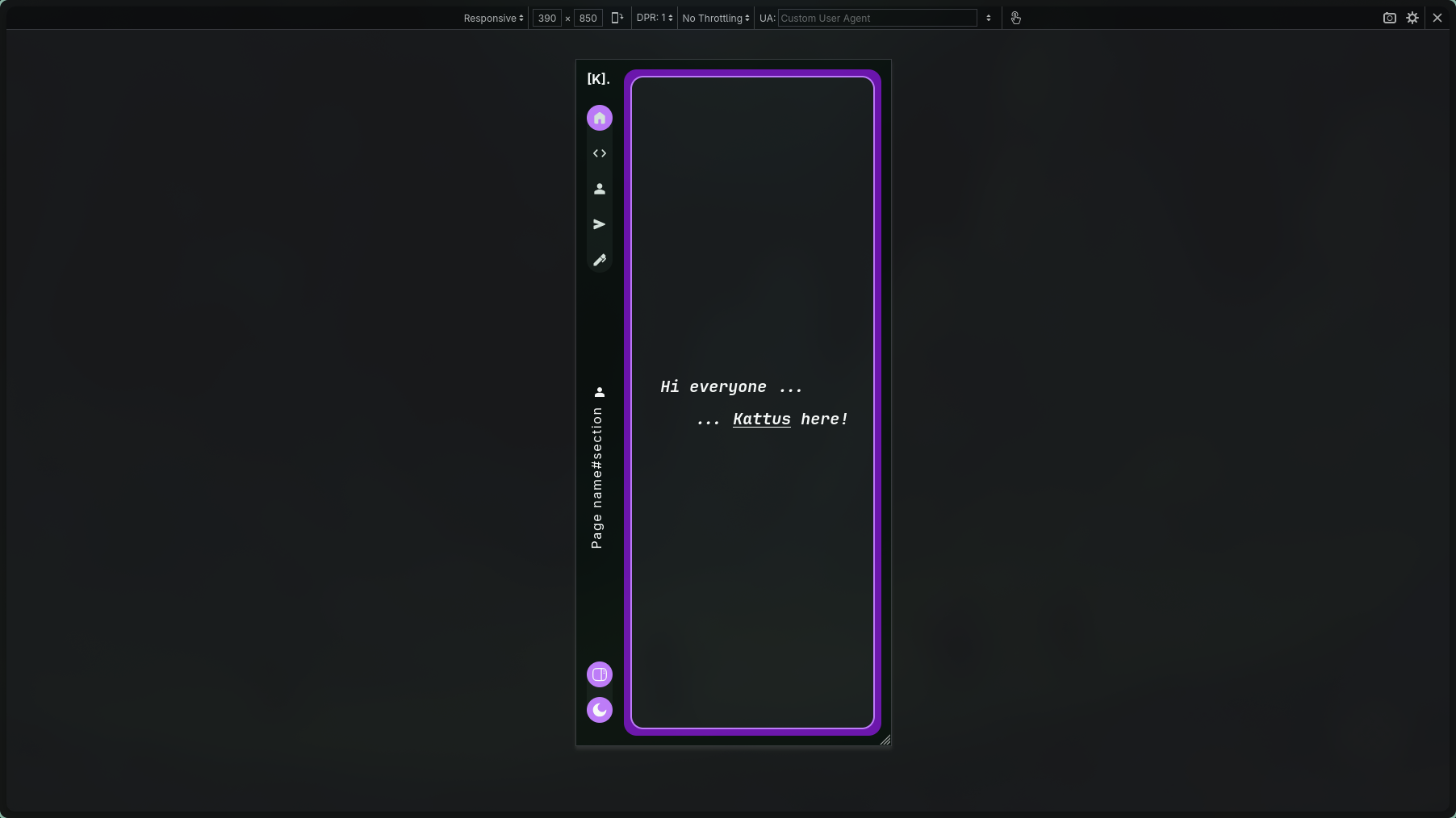Screen dimensions: 1456x818
Task: Close responsive design mode
Action: pos(1437,18)
